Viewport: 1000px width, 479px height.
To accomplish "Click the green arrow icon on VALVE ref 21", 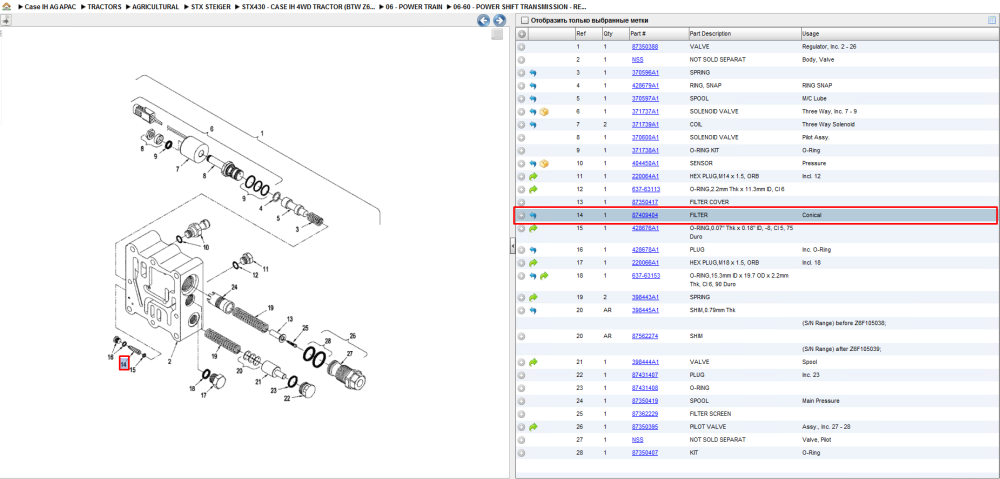I will (x=534, y=362).
